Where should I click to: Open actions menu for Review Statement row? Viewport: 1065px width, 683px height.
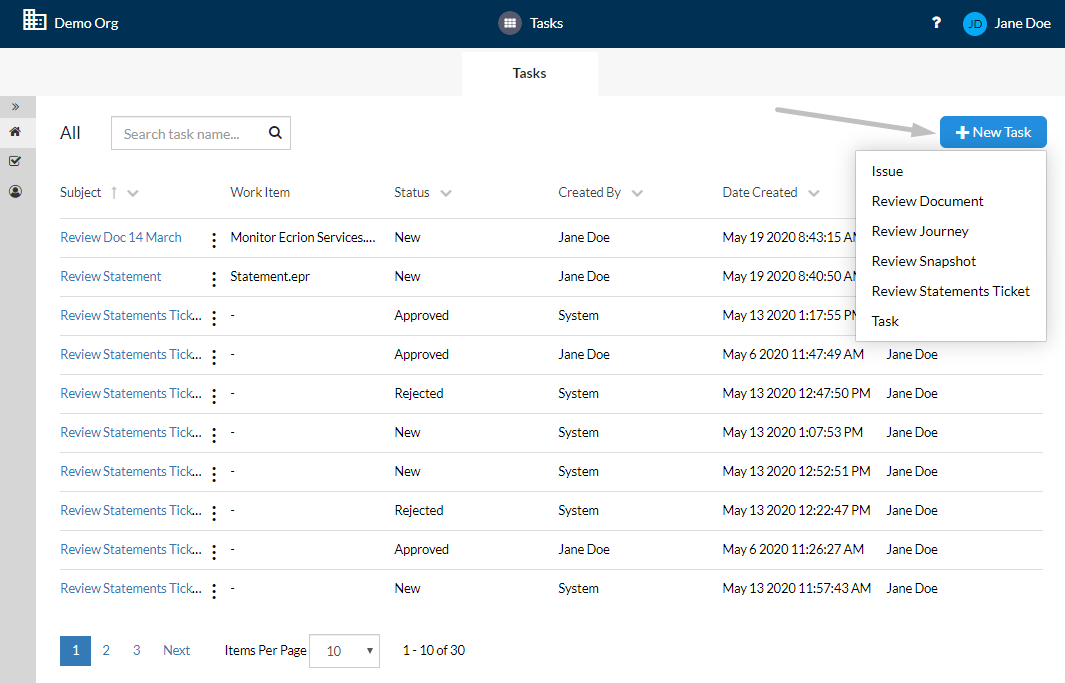coord(214,279)
